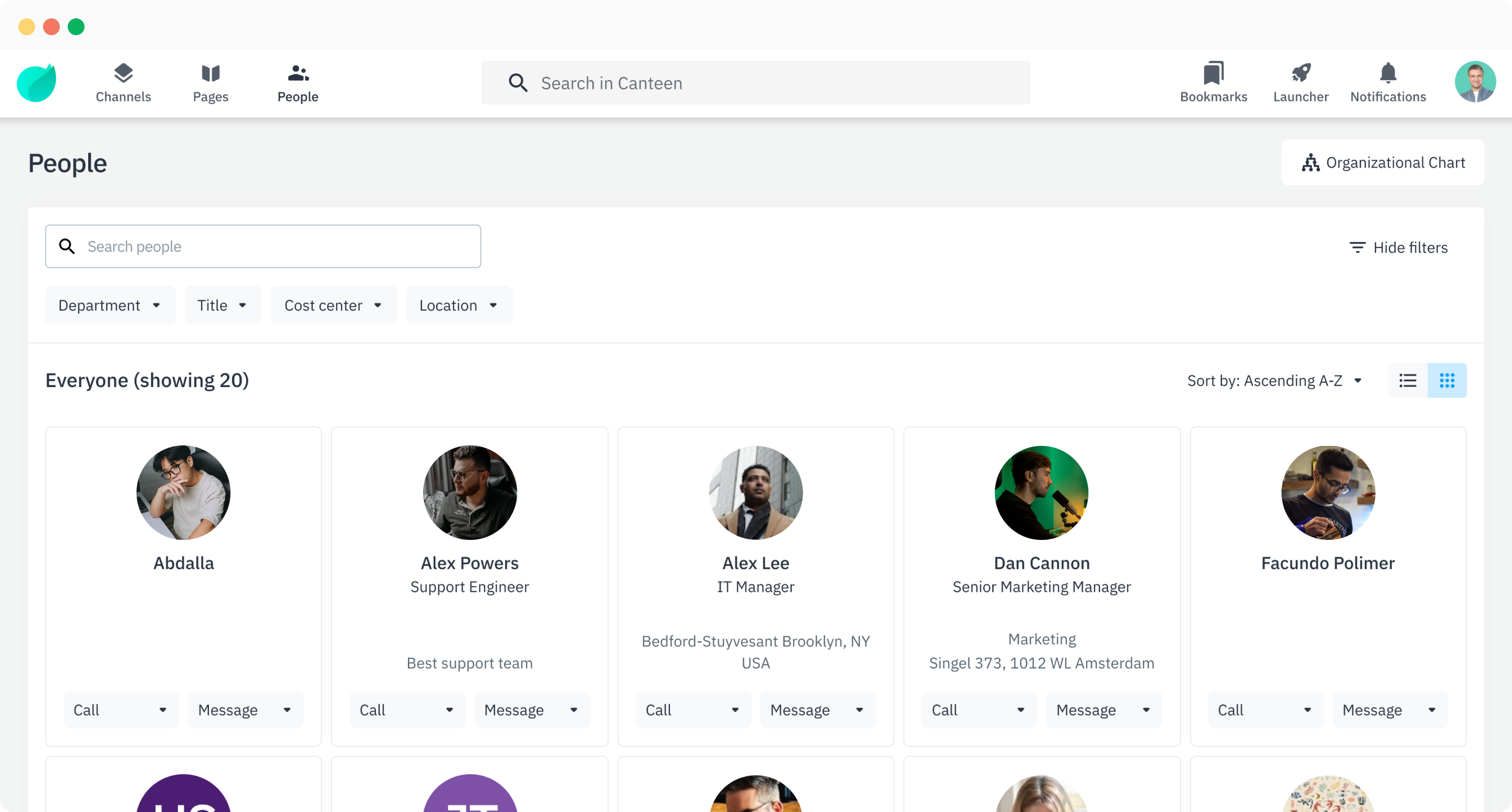Click the 'Senior Marketing Manager' text

tap(1042, 587)
